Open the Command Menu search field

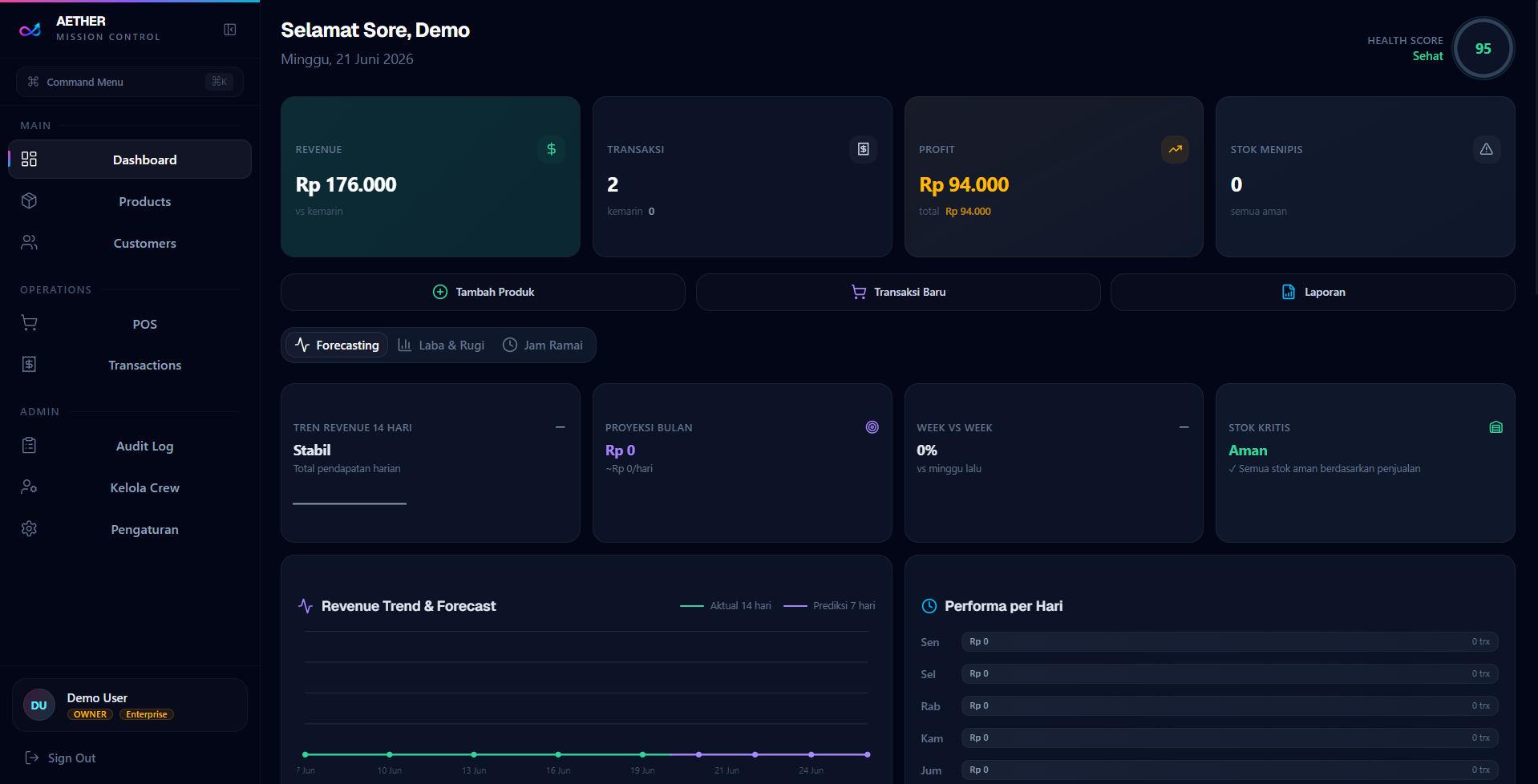130,82
